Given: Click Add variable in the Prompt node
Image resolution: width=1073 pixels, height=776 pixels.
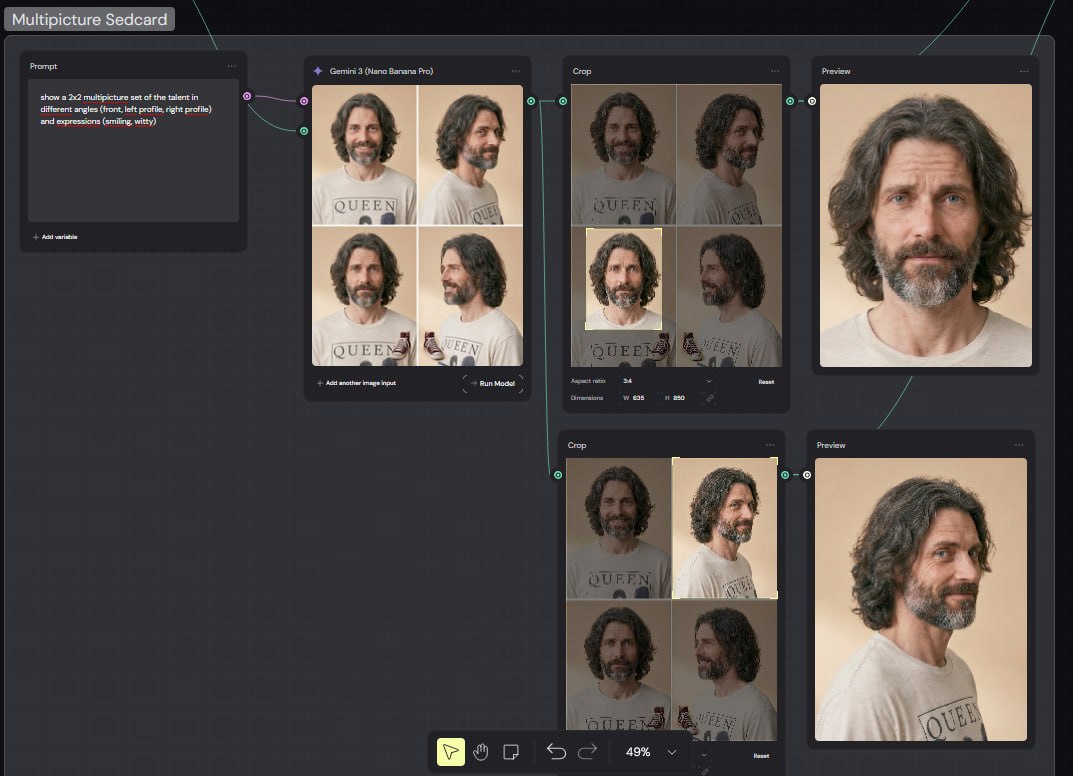Looking at the screenshot, I should tap(55, 237).
